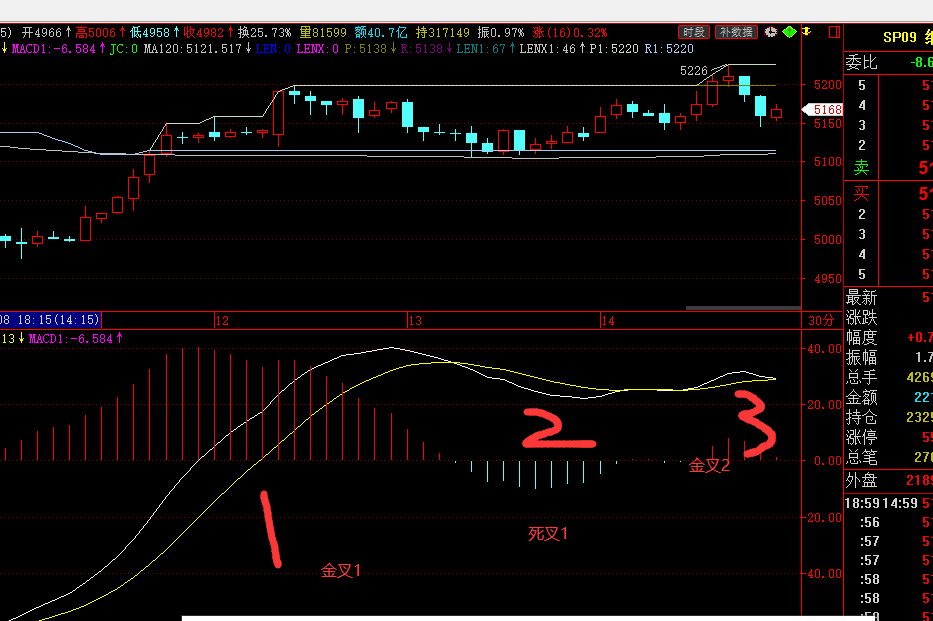Click the 总笔 label in quote panel
This screenshot has width=933, height=621.
click(861, 457)
